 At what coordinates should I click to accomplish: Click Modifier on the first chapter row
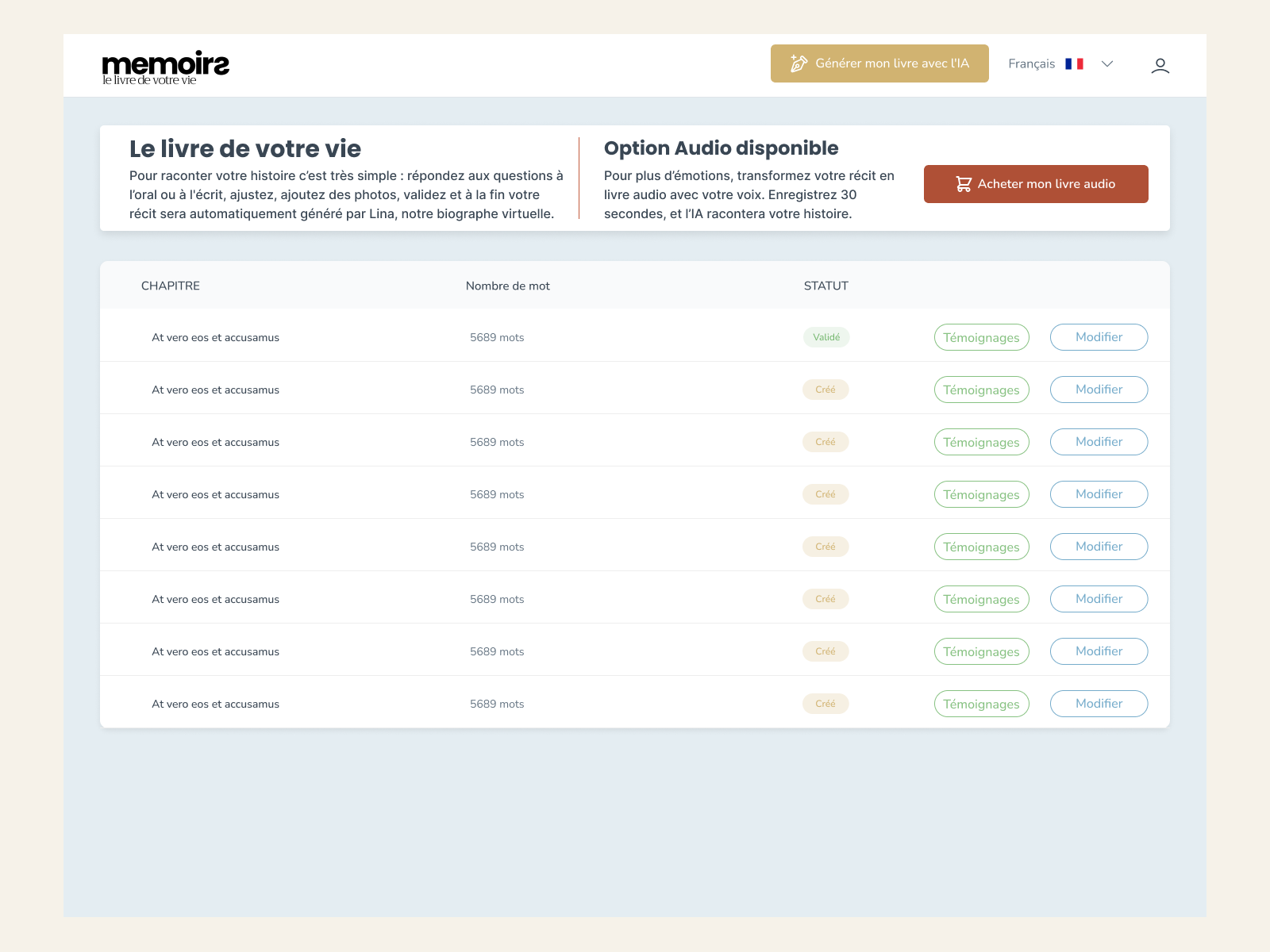click(1099, 336)
